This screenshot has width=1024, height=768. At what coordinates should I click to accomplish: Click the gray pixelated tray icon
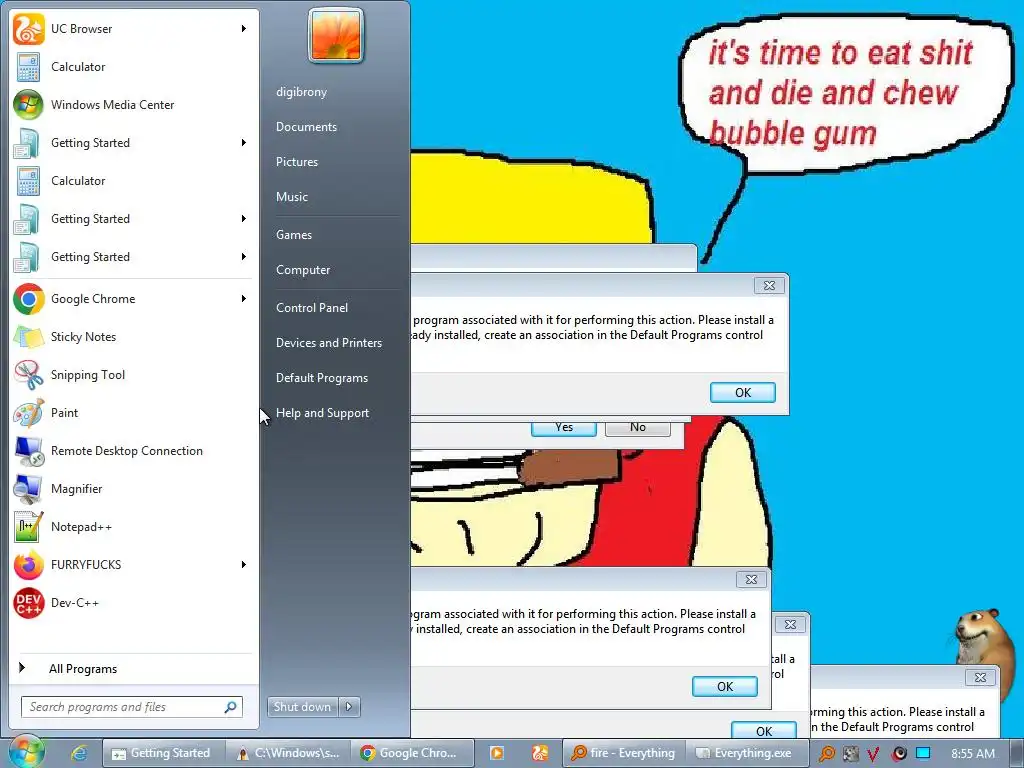point(851,753)
